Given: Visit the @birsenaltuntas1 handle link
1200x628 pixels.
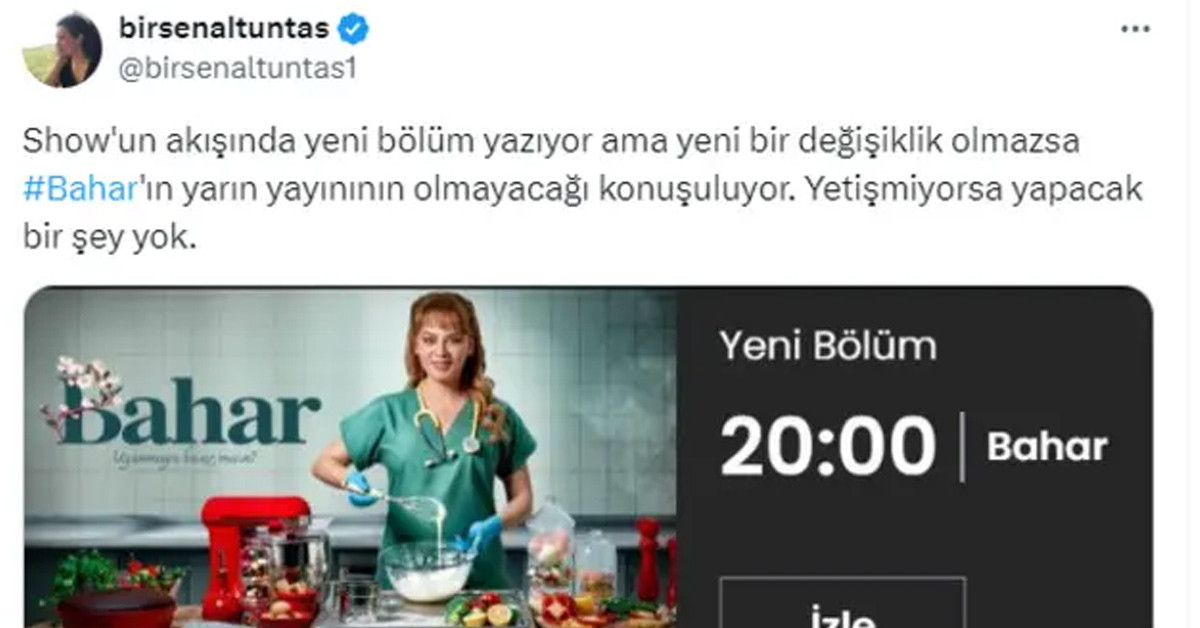Looking at the screenshot, I should (237, 69).
